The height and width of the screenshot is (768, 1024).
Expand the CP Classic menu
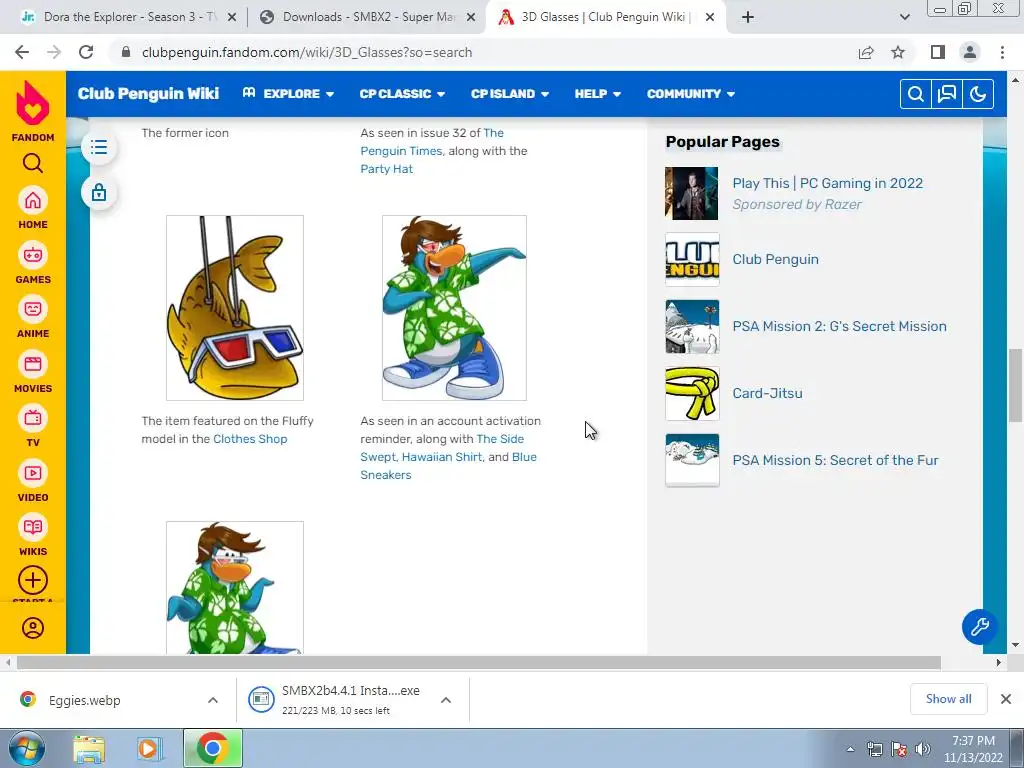click(402, 94)
